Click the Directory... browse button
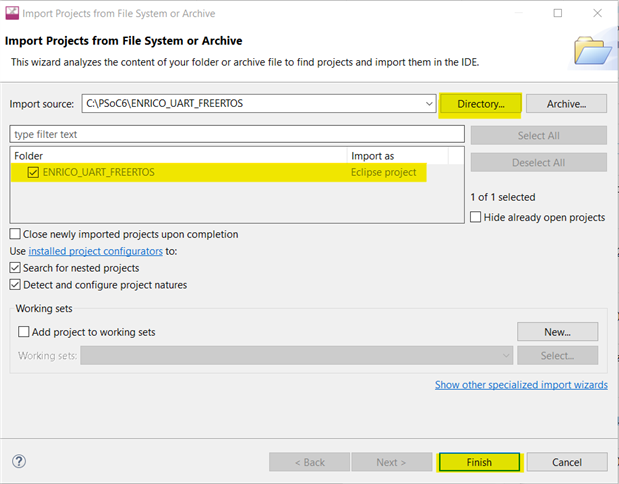The height and width of the screenshot is (484, 619). pyautogui.click(x=479, y=104)
